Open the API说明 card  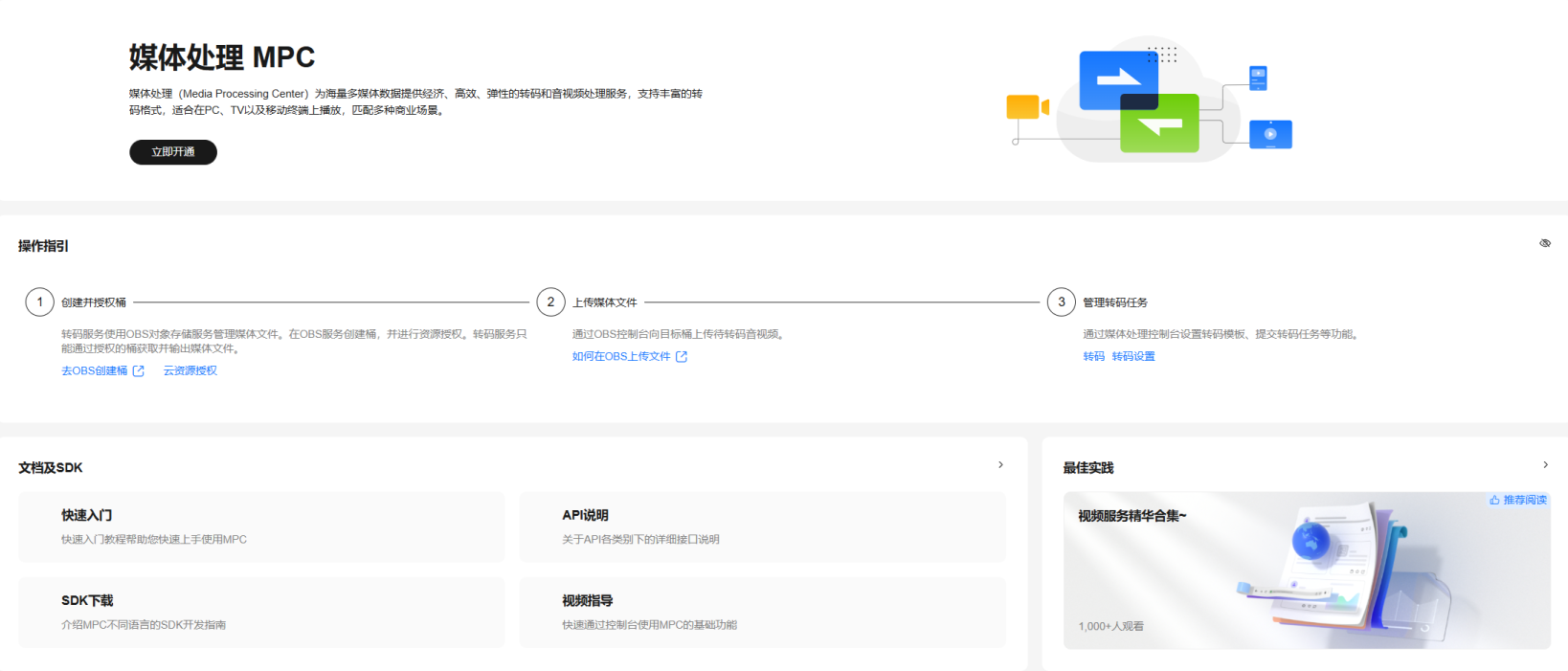pos(762,527)
